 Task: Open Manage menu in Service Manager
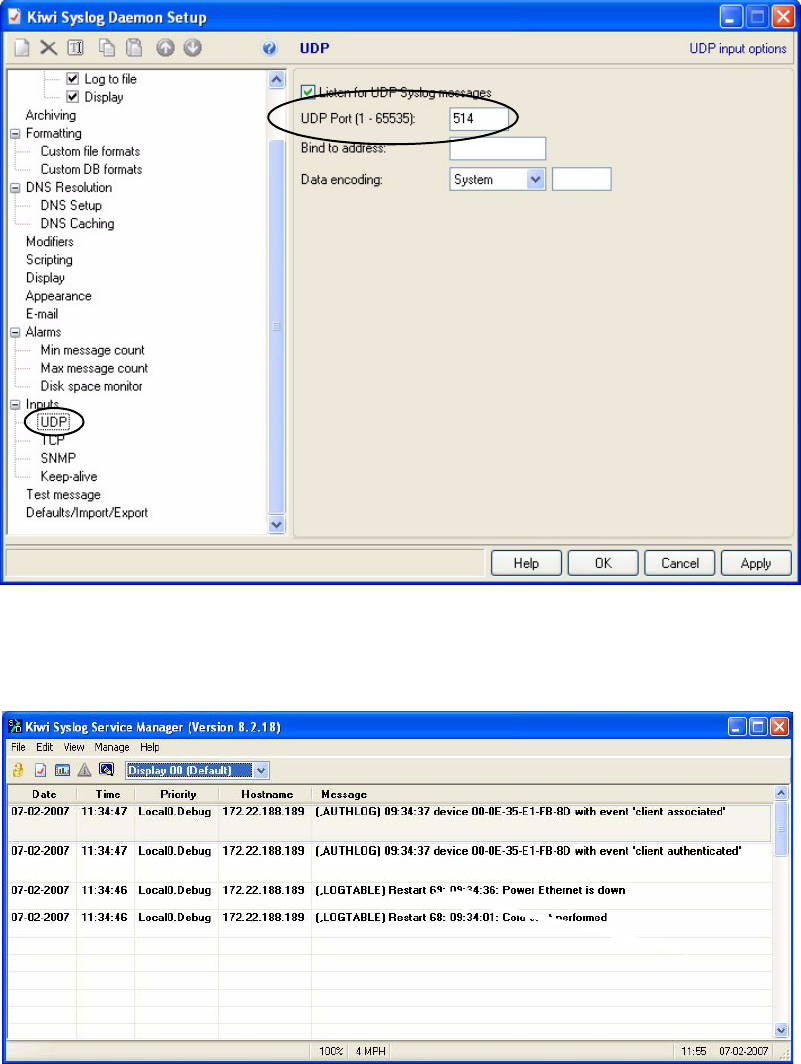coord(112,747)
